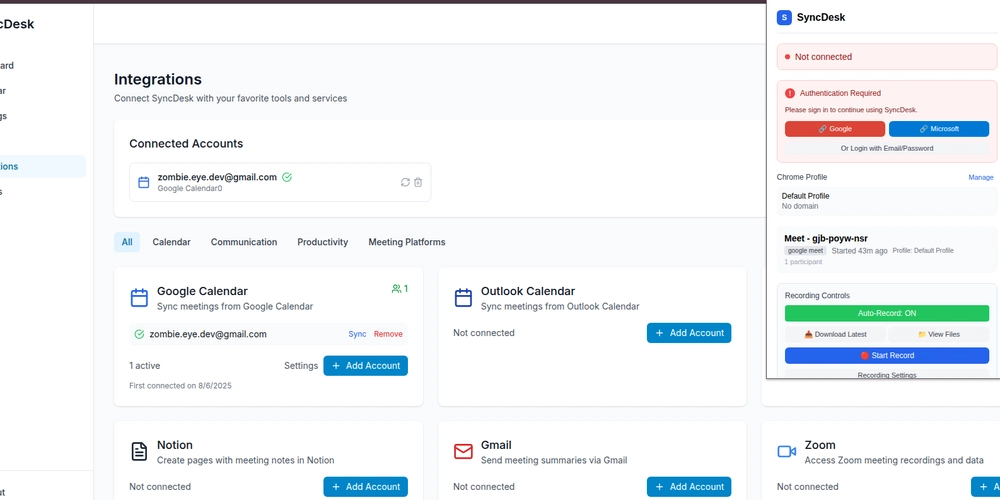
Task: Click the calendar icon in the Connected Accounts row
Action: coord(143,182)
